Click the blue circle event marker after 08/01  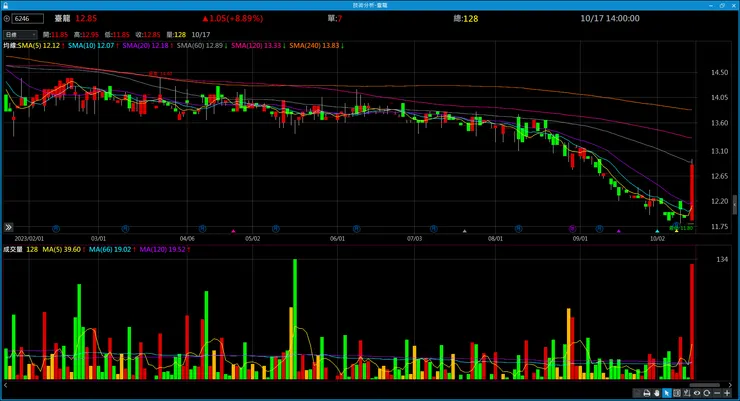pos(519,229)
